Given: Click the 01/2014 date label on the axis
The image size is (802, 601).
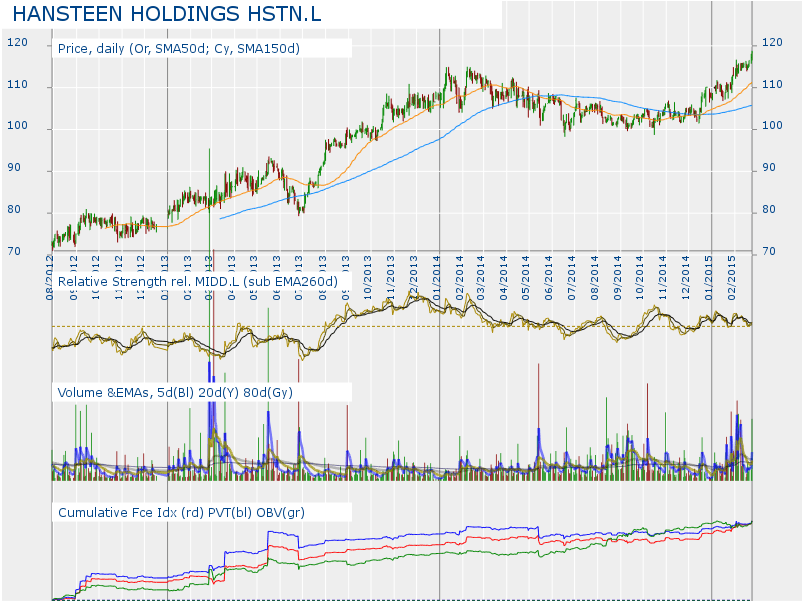Looking at the screenshot, I should pyautogui.click(x=436, y=273).
